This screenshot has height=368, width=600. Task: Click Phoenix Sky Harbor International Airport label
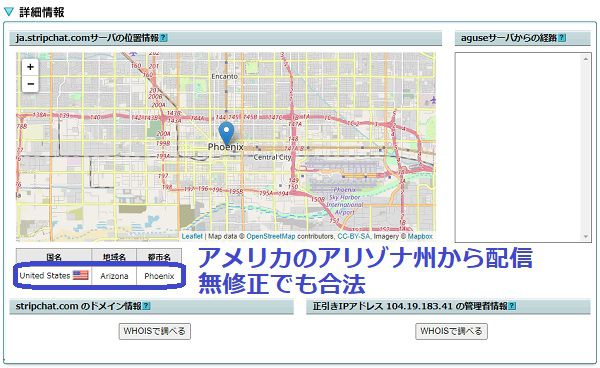click(344, 201)
